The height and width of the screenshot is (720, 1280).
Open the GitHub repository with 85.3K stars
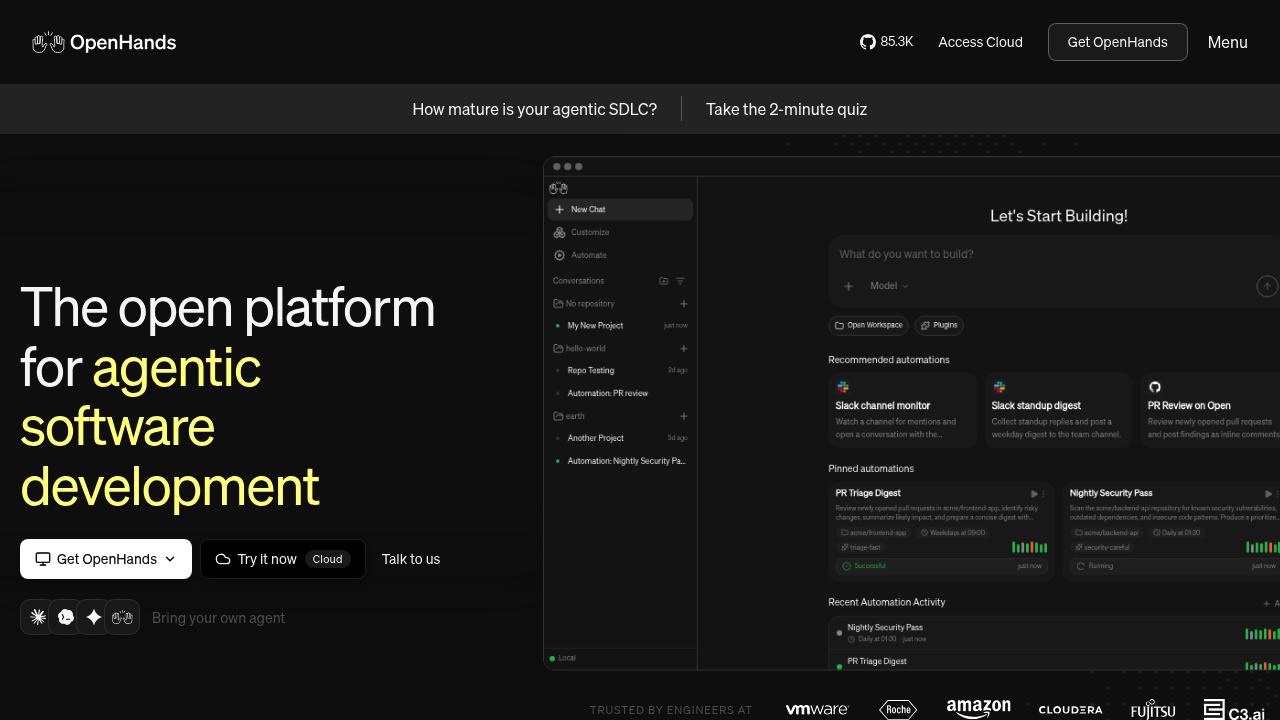[886, 42]
